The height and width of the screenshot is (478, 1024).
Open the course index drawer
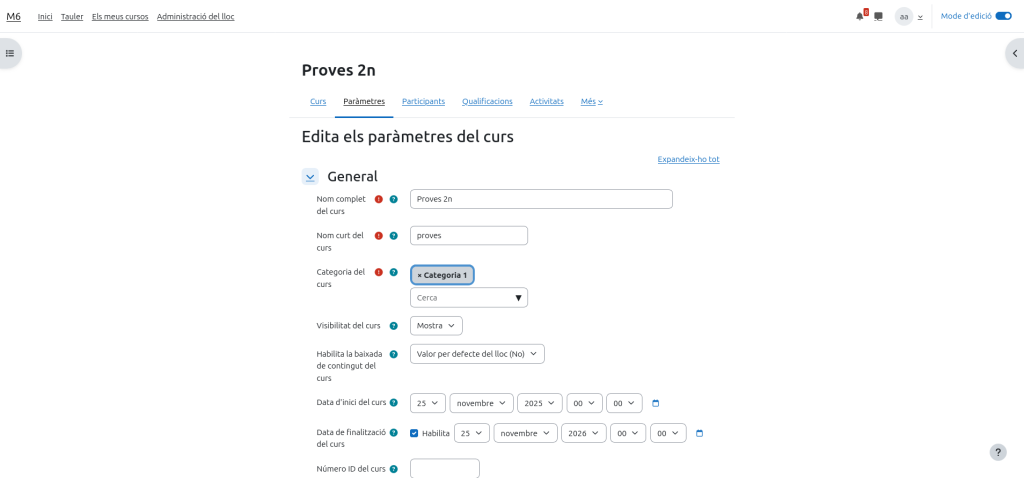10,53
